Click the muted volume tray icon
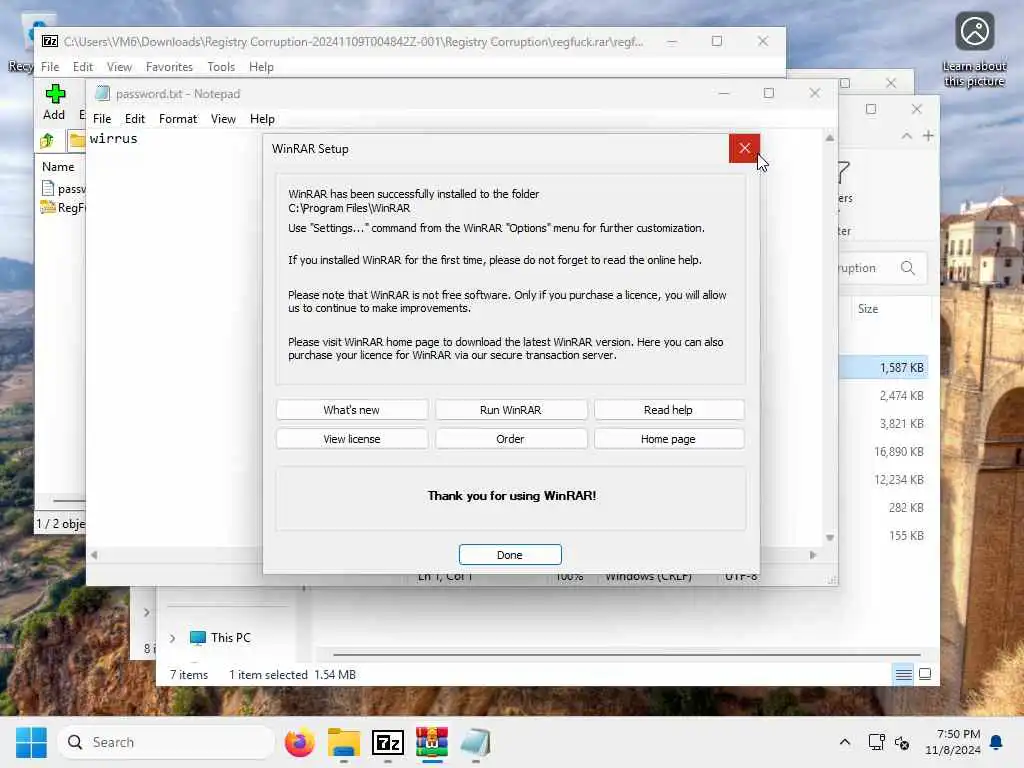The width and height of the screenshot is (1024, 768). click(x=903, y=743)
